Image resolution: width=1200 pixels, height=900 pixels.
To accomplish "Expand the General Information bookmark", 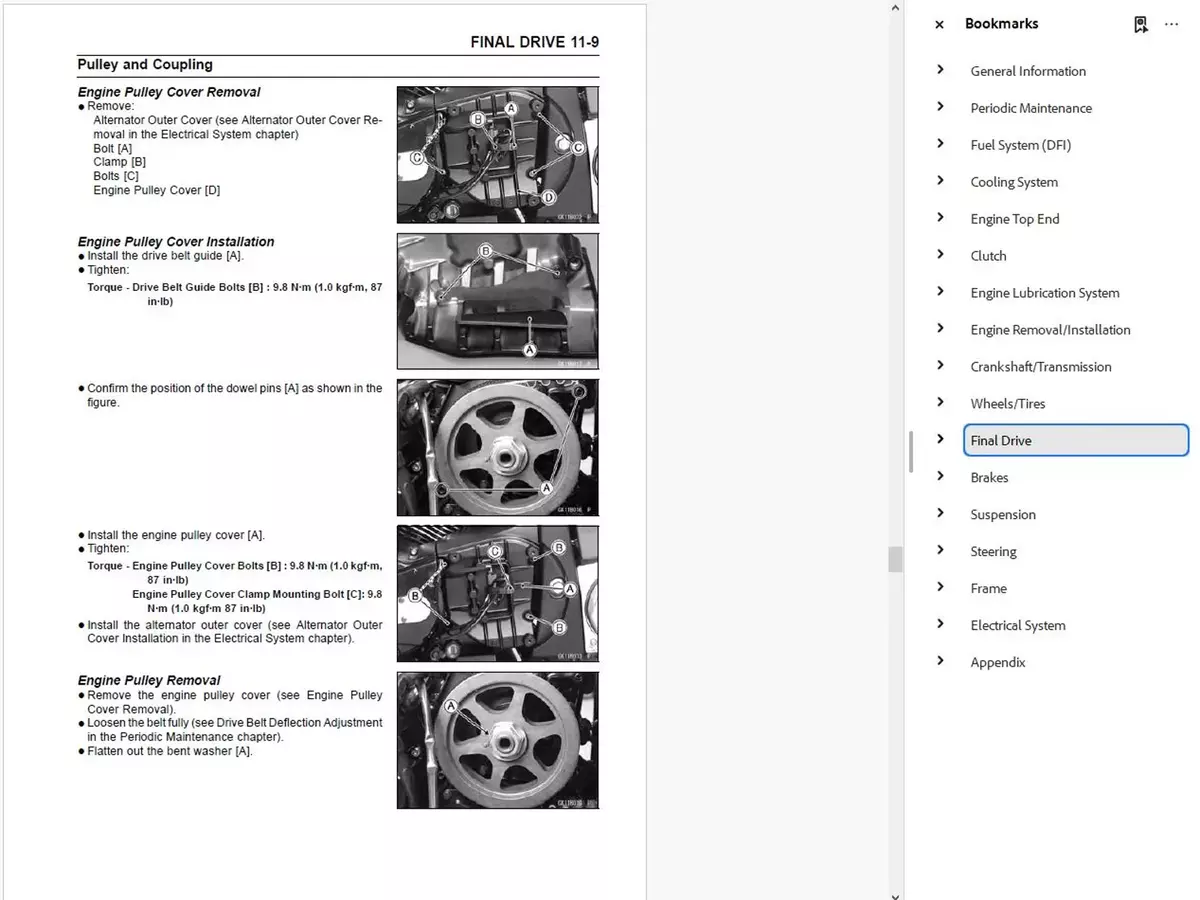I will pos(940,70).
